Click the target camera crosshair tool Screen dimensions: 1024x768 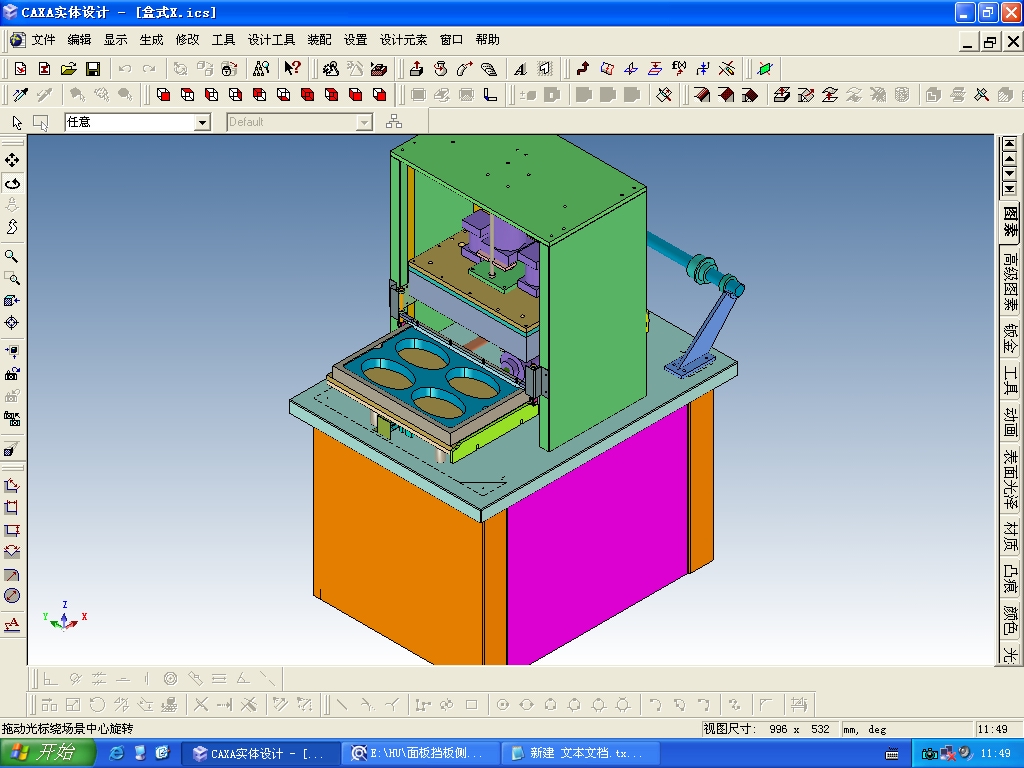point(12,323)
